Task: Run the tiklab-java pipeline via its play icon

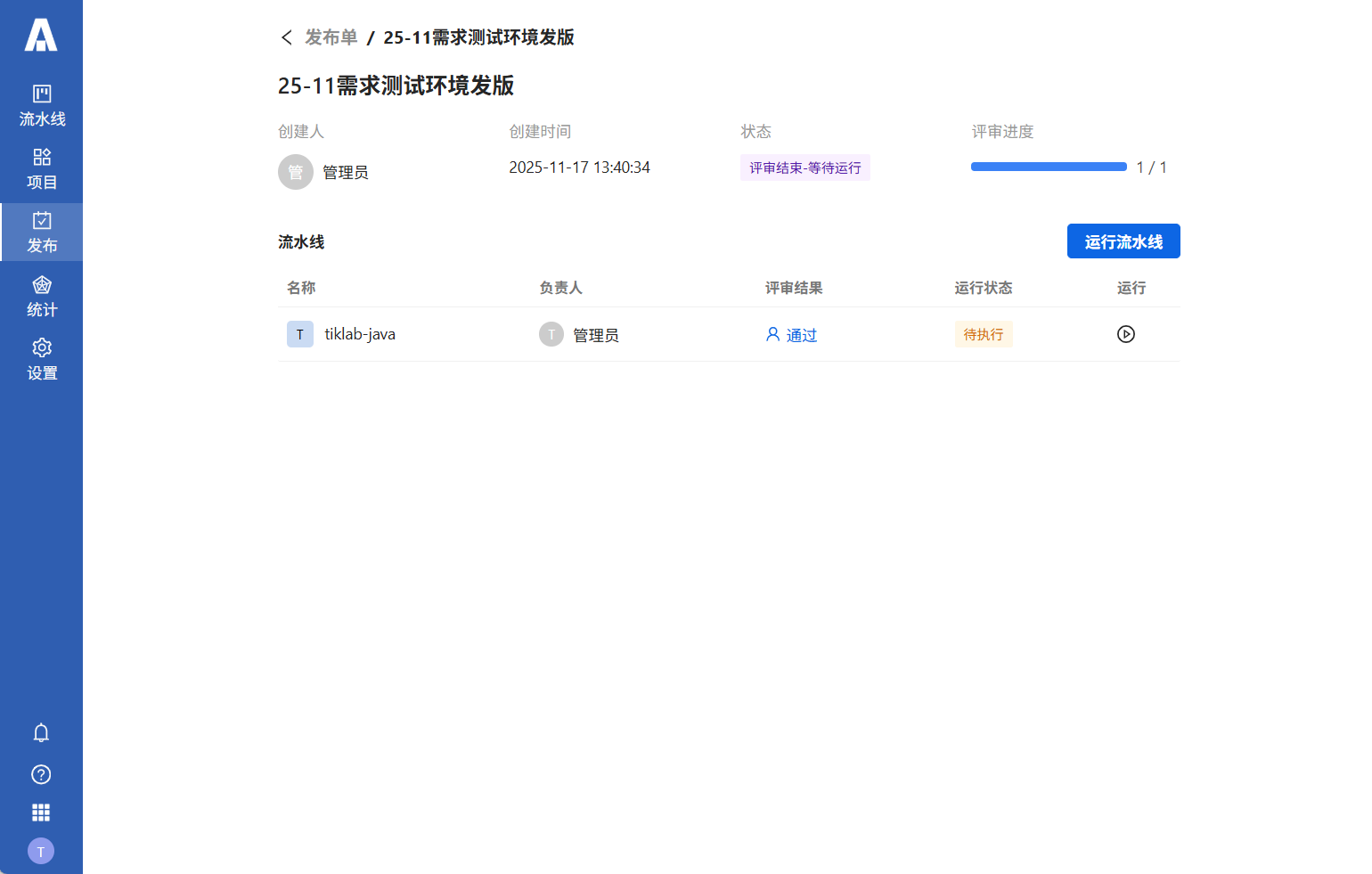Action: pyautogui.click(x=1125, y=333)
